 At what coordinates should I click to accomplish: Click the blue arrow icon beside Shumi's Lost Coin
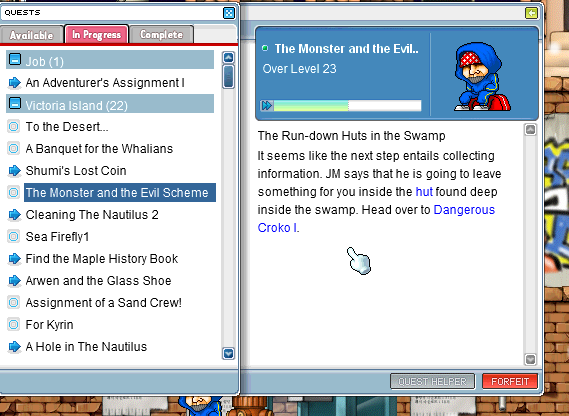coord(14,171)
